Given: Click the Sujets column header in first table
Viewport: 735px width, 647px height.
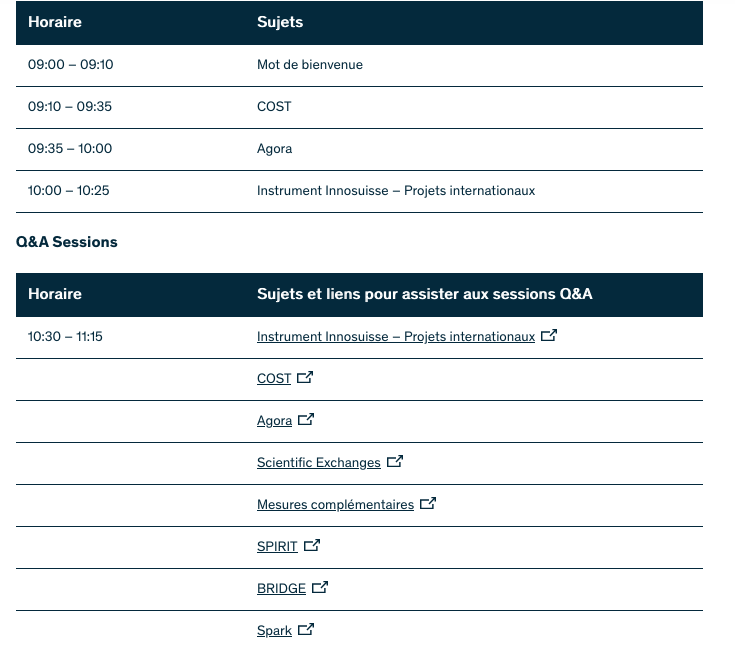Looking at the screenshot, I should tap(280, 22).
